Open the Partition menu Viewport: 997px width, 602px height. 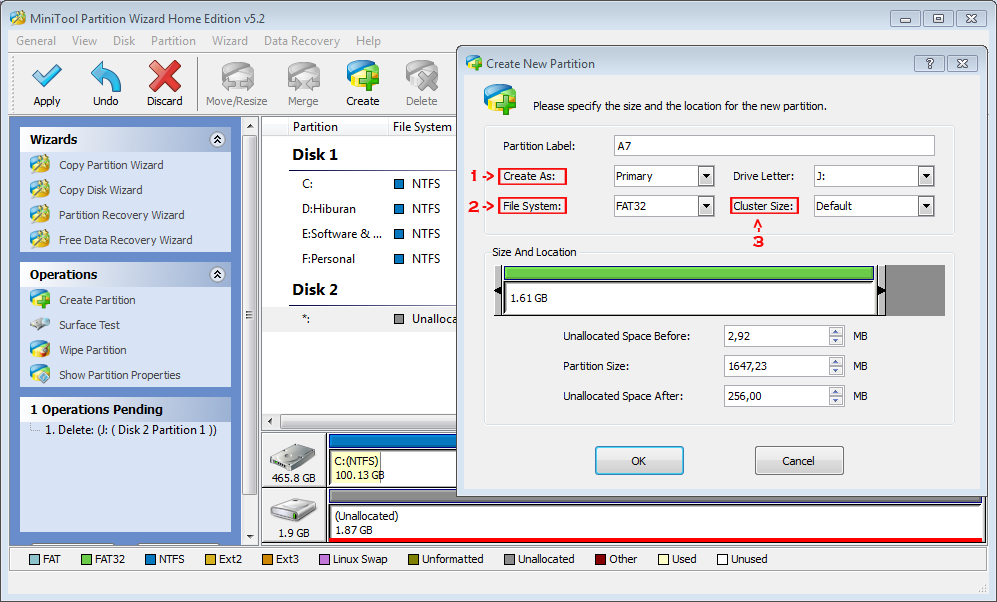pyautogui.click(x=173, y=41)
